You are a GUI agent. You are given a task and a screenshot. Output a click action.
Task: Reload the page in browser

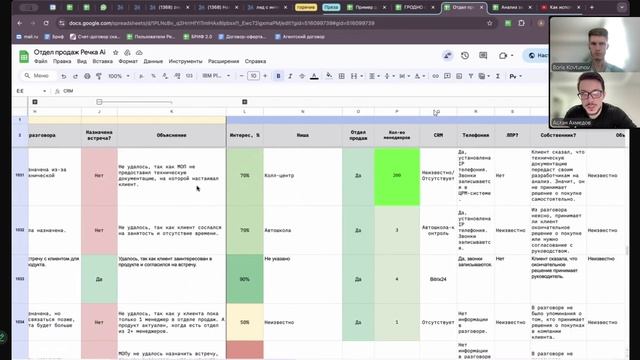click(46, 23)
